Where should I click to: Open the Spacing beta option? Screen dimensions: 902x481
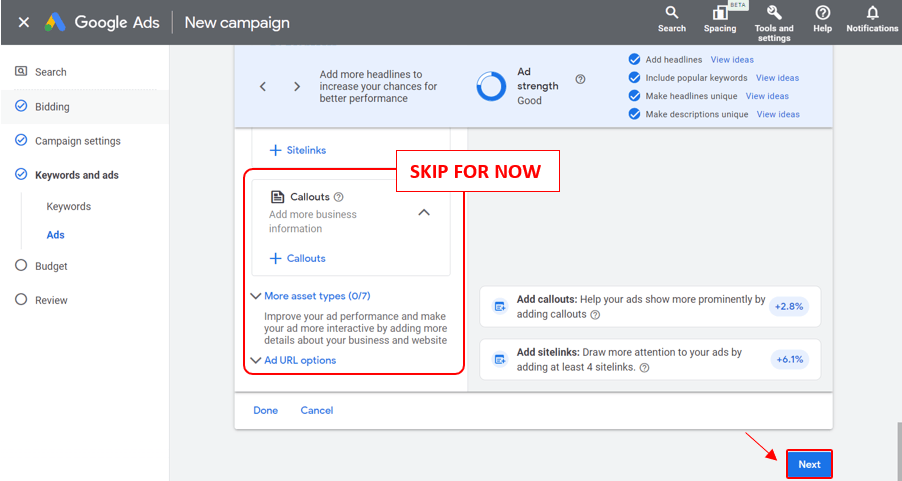[720, 19]
